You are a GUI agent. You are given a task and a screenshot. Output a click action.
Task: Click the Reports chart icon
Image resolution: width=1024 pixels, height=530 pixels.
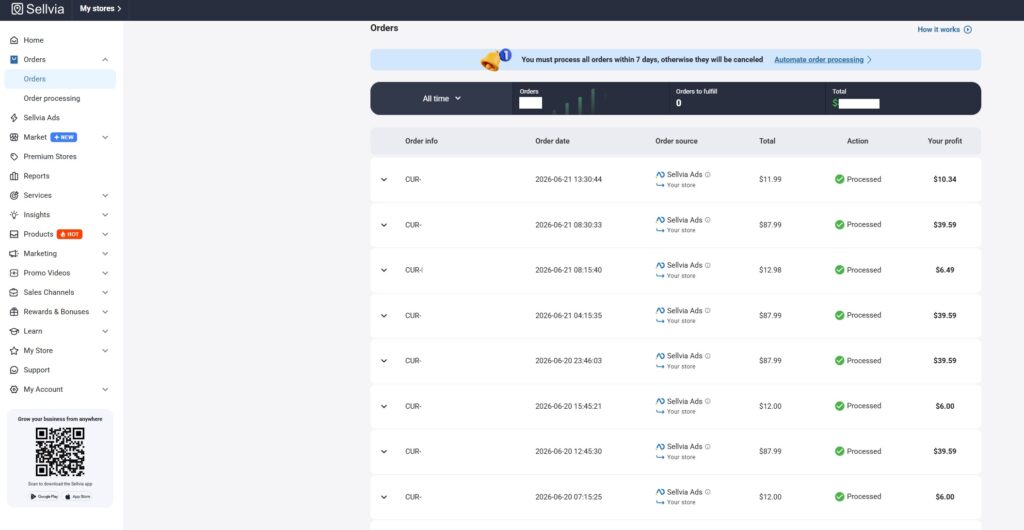click(x=14, y=176)
